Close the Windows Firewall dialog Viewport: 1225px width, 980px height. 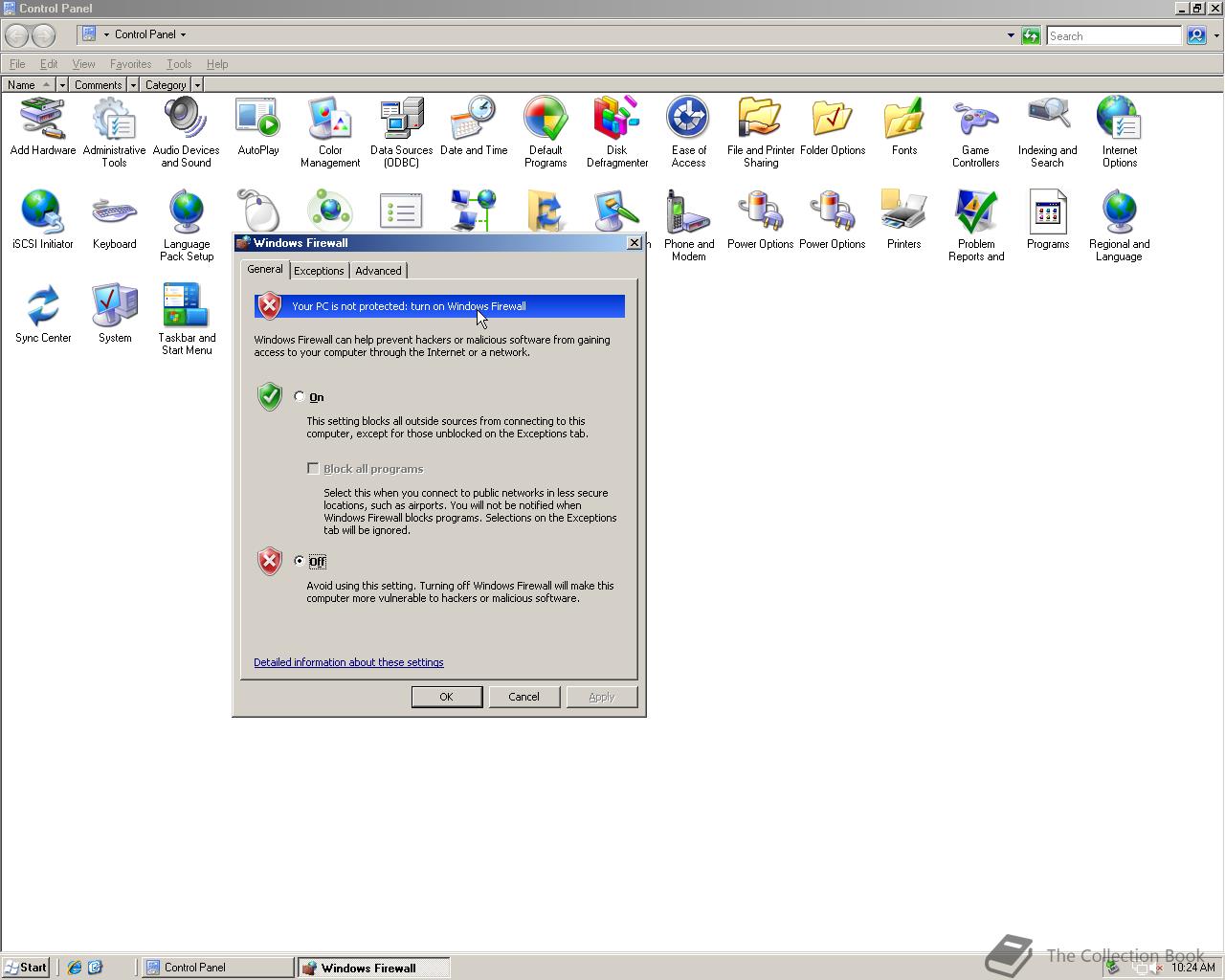pos(634,243)
